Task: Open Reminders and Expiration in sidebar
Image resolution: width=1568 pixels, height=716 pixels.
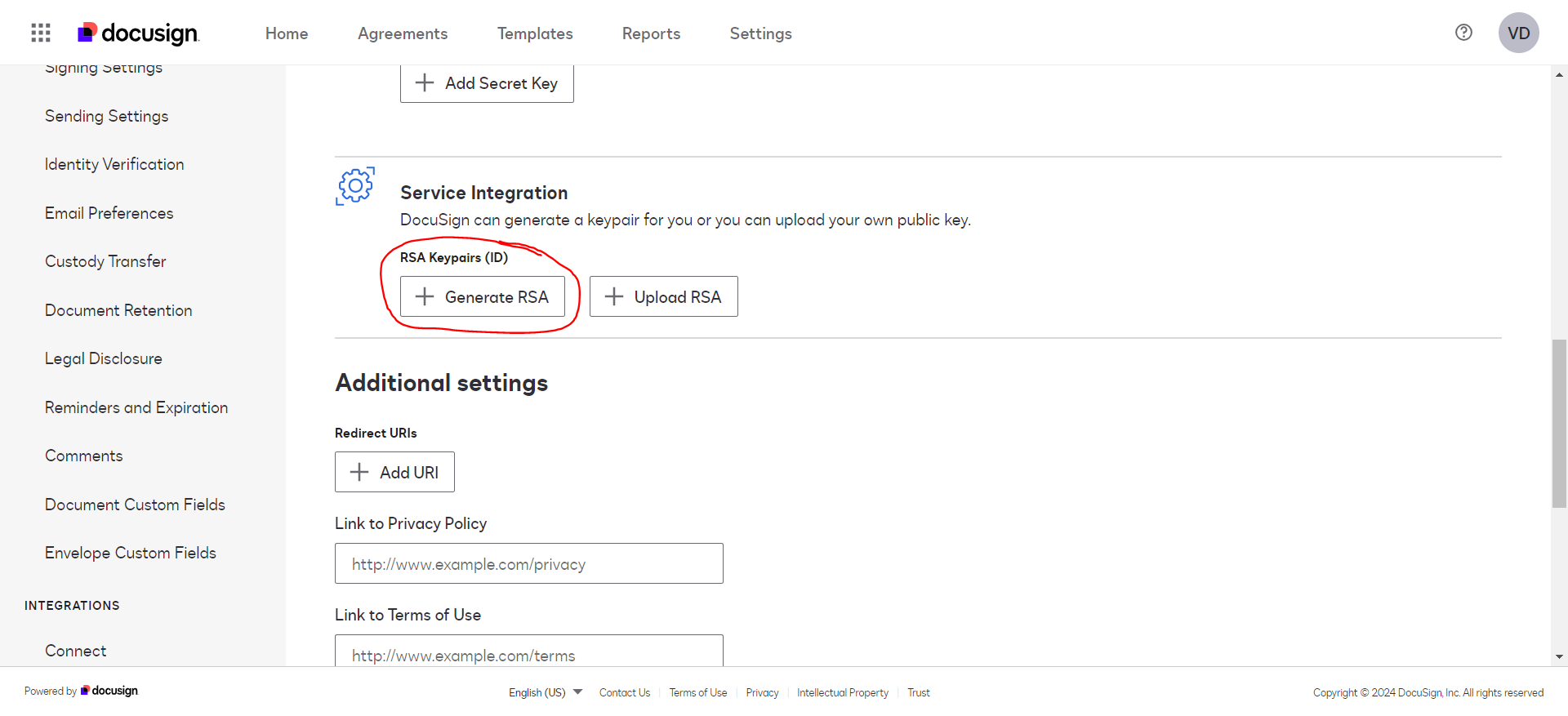Action: pyautogui.click(x=136, y=407)
